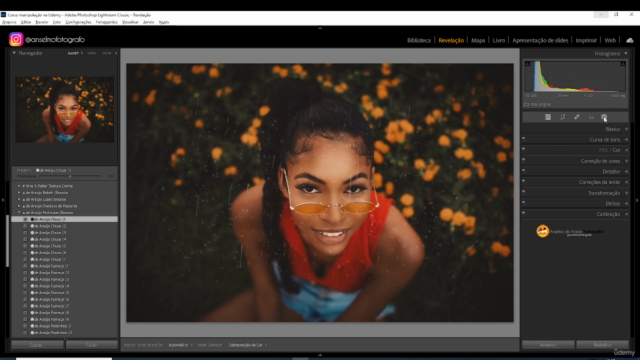640x360 pixels.
Task: Switch to the Web module
Action: pos(610,40)
